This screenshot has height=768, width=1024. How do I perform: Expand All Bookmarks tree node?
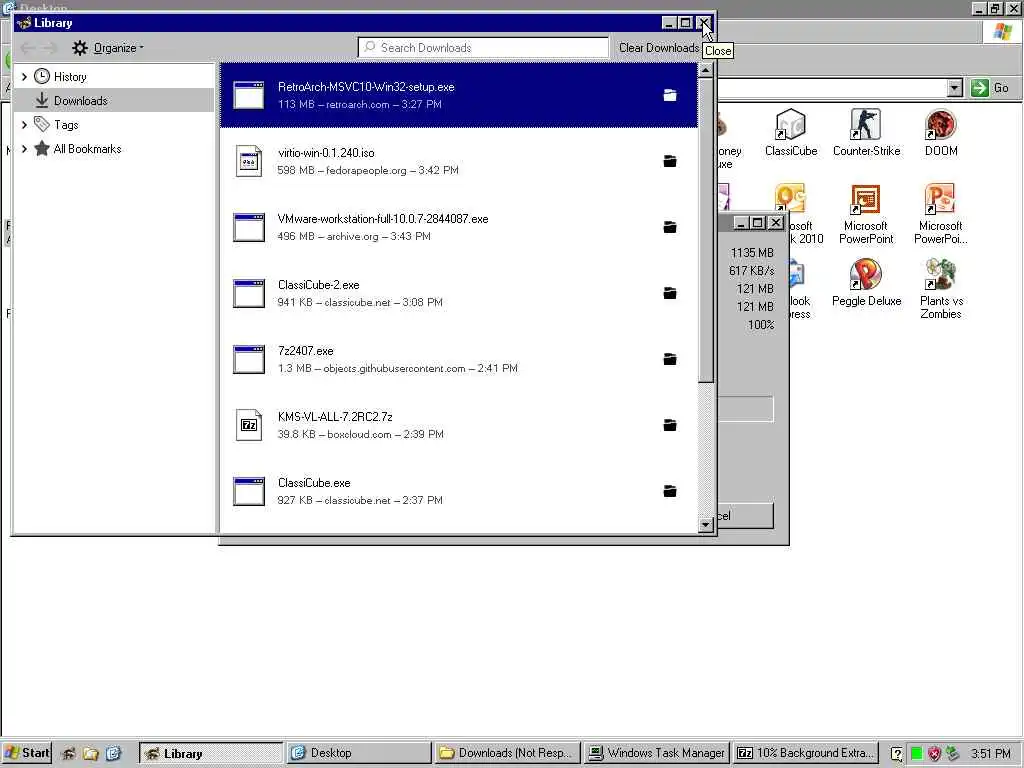24,148
